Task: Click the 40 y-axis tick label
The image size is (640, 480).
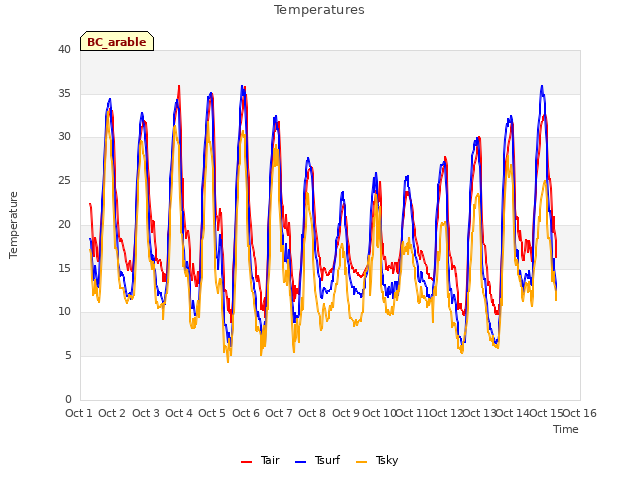Action: point(64,50)
